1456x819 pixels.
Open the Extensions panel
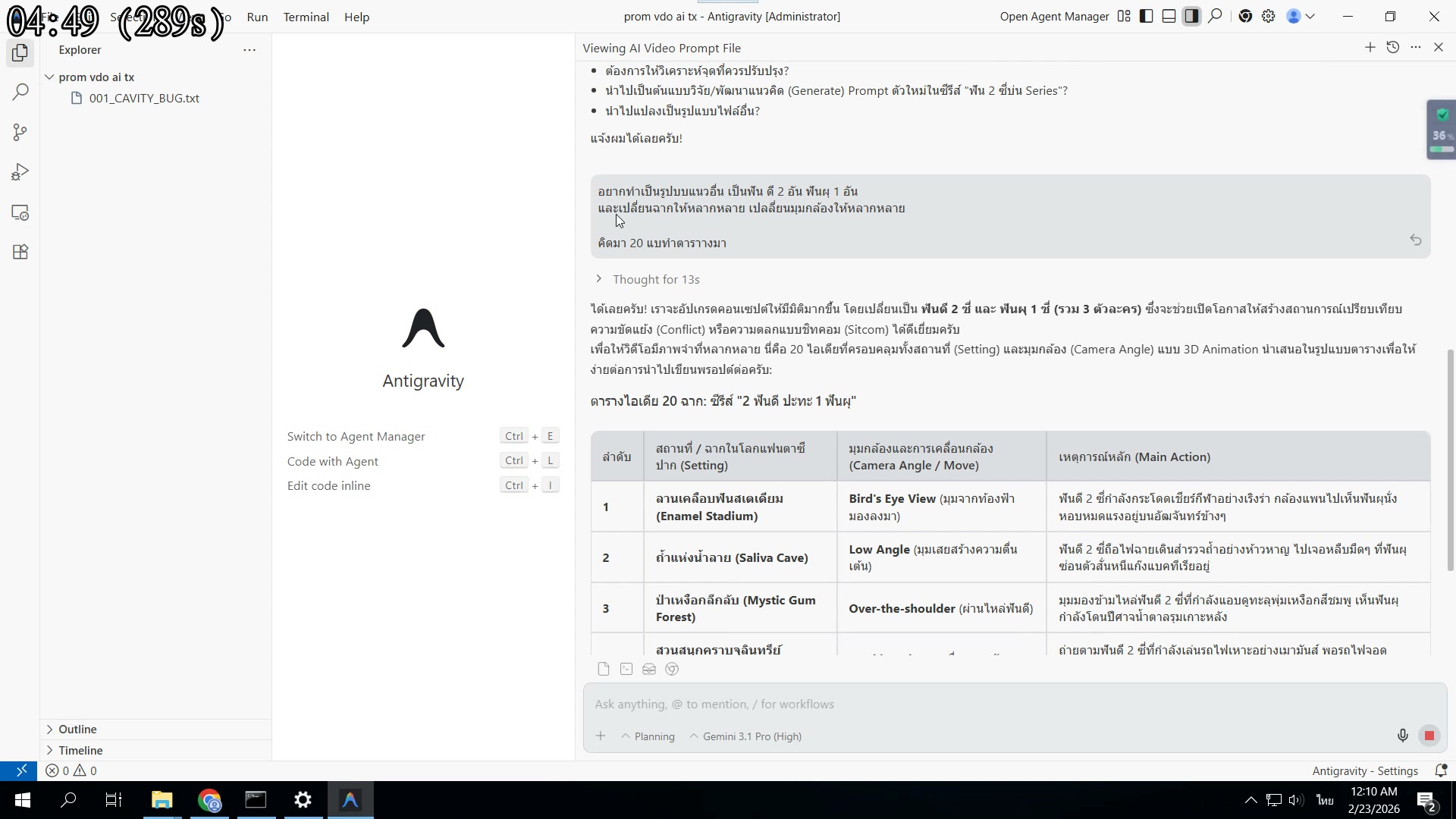20,252
